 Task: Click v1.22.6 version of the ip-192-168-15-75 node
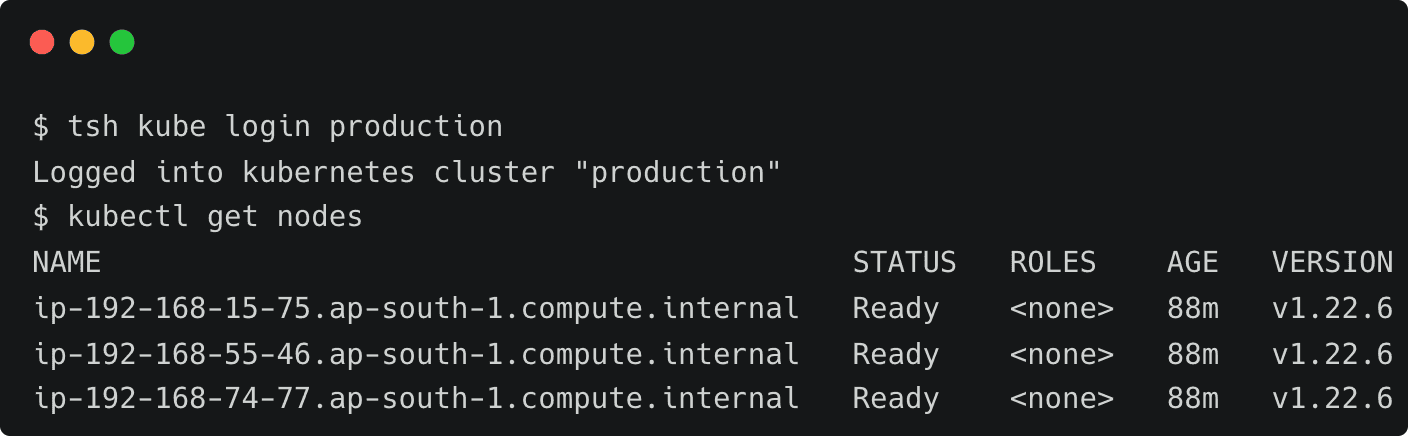coord(1332,309)
